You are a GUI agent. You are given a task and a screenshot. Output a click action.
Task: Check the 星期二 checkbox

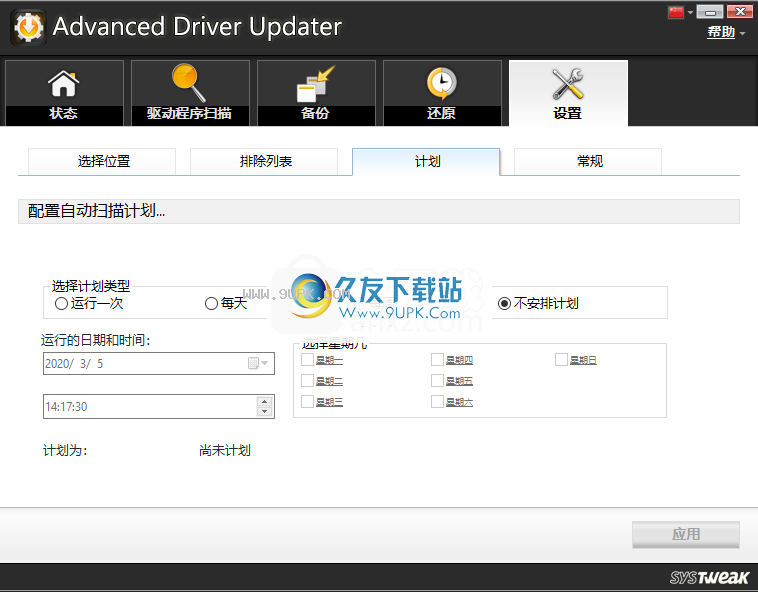pyautogui.click(x=307, y=381)
